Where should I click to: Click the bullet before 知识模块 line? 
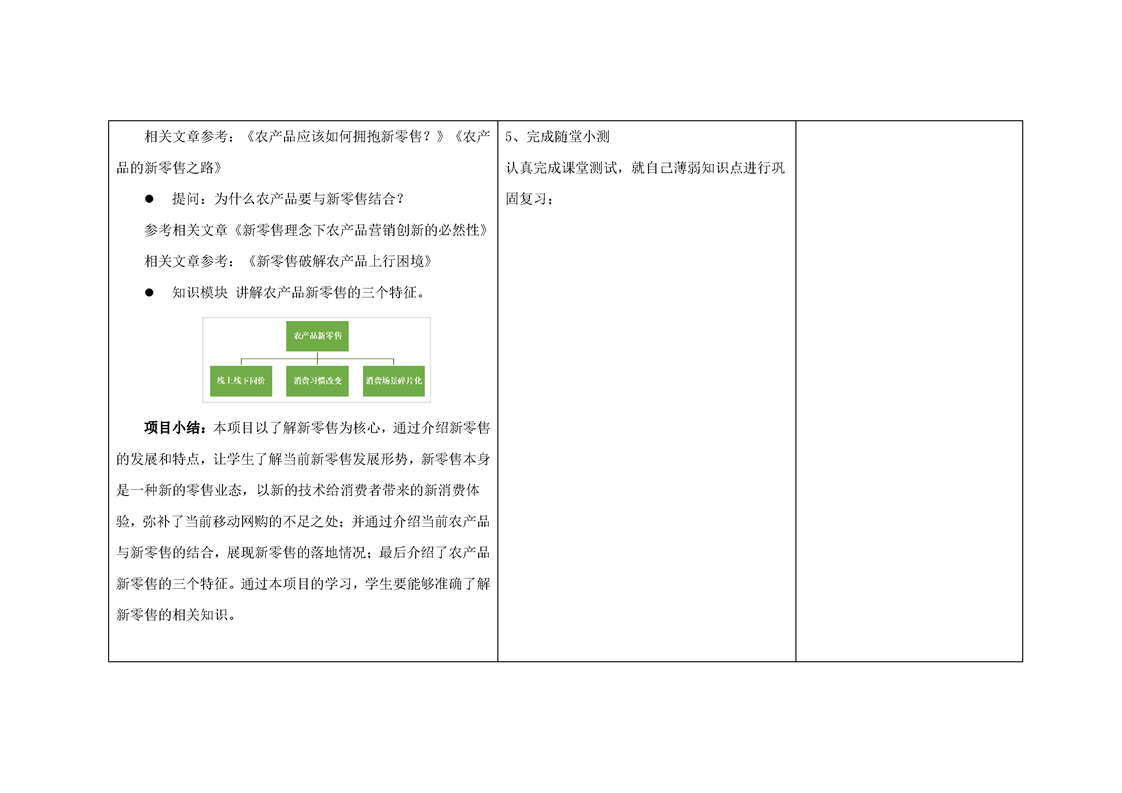tap(150, 293)
